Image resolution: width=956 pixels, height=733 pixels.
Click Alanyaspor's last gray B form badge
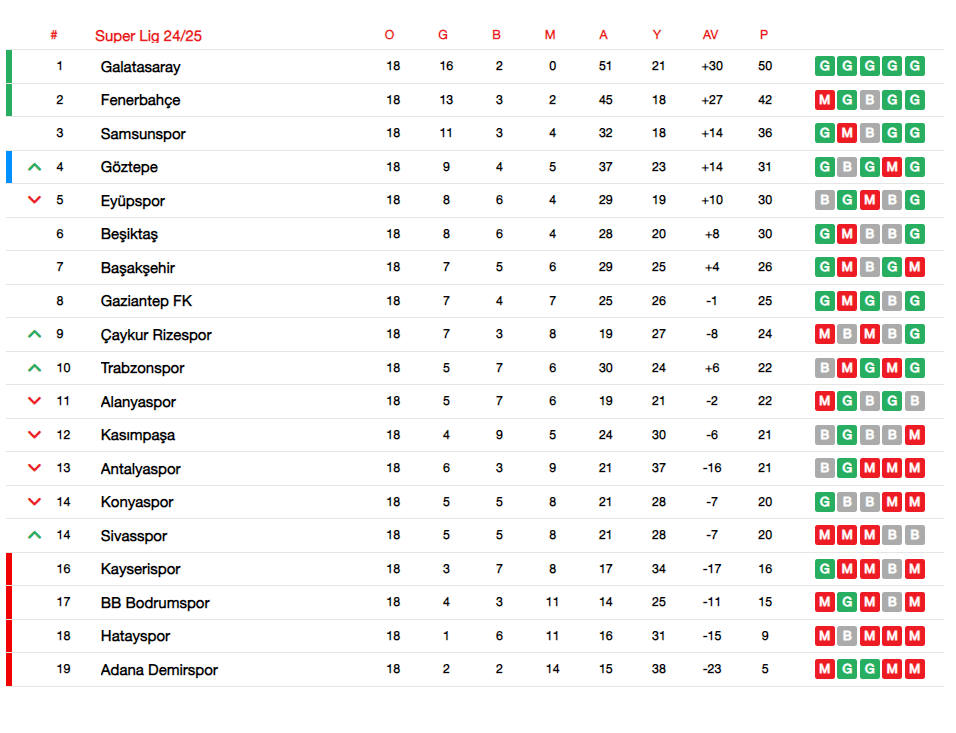point(915,401)
